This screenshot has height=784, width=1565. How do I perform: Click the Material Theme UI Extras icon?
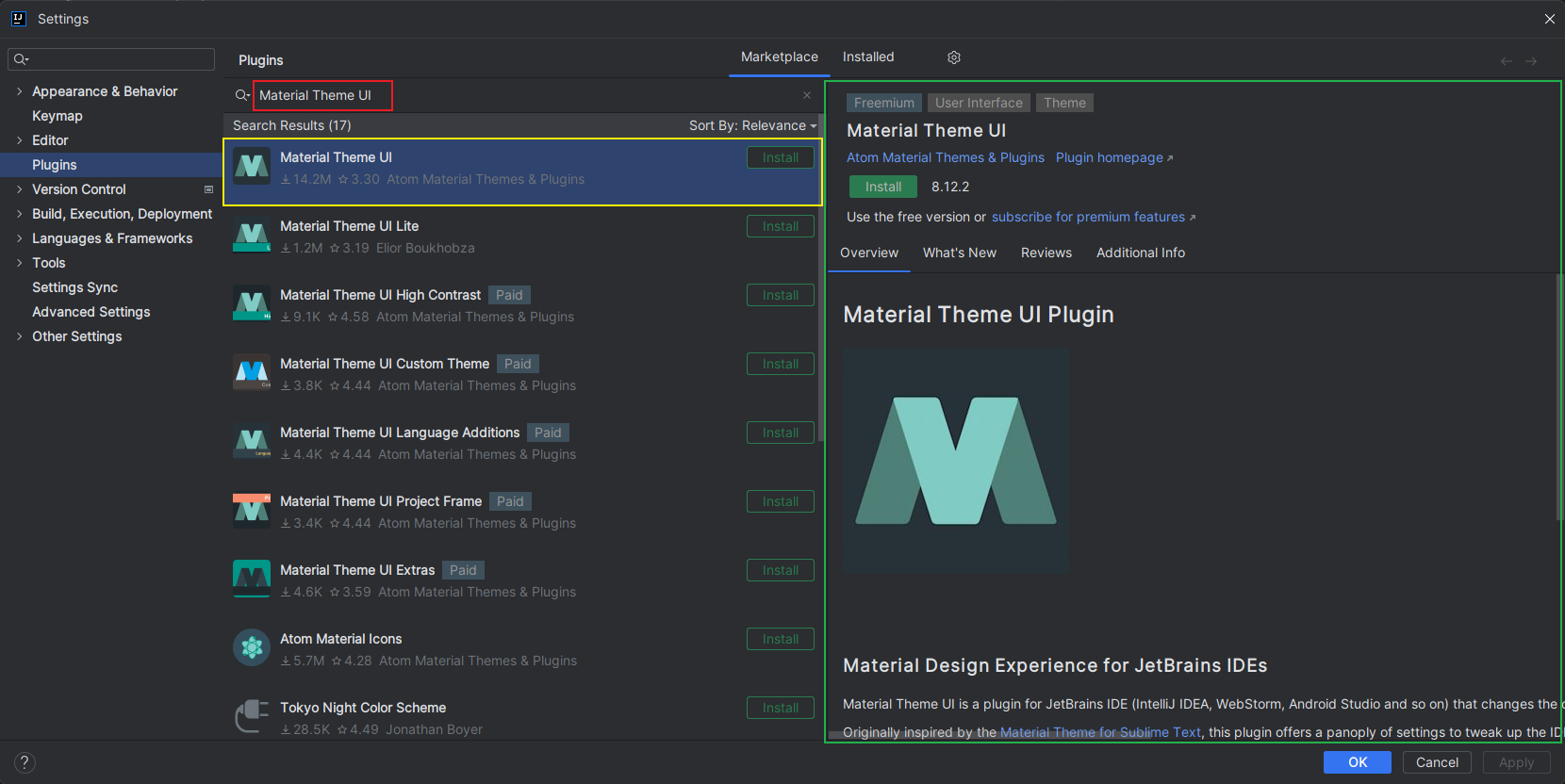[x=252, y=580]
